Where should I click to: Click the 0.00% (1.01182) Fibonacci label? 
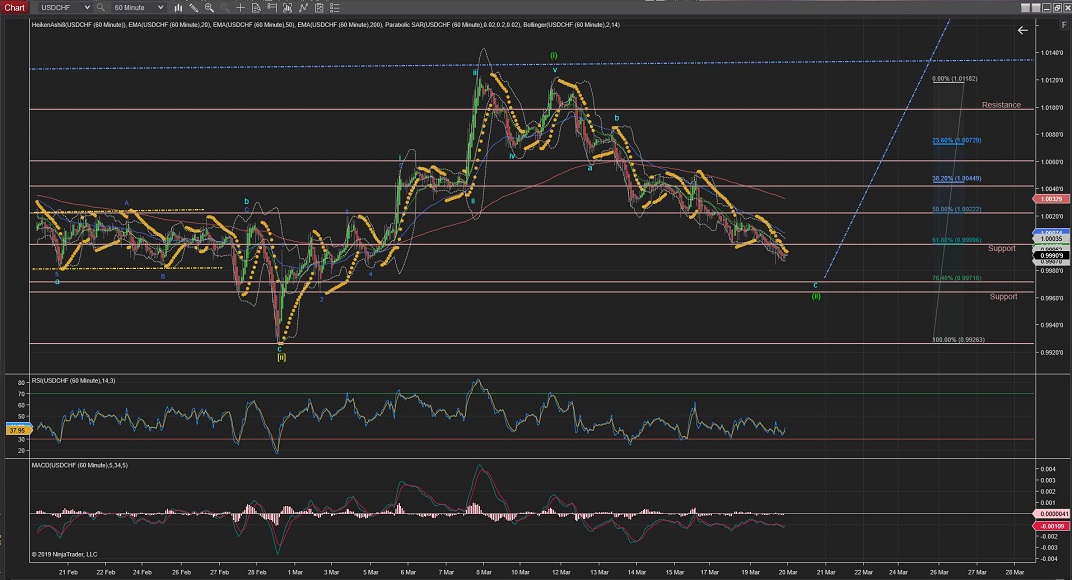(x=954, y=79)
